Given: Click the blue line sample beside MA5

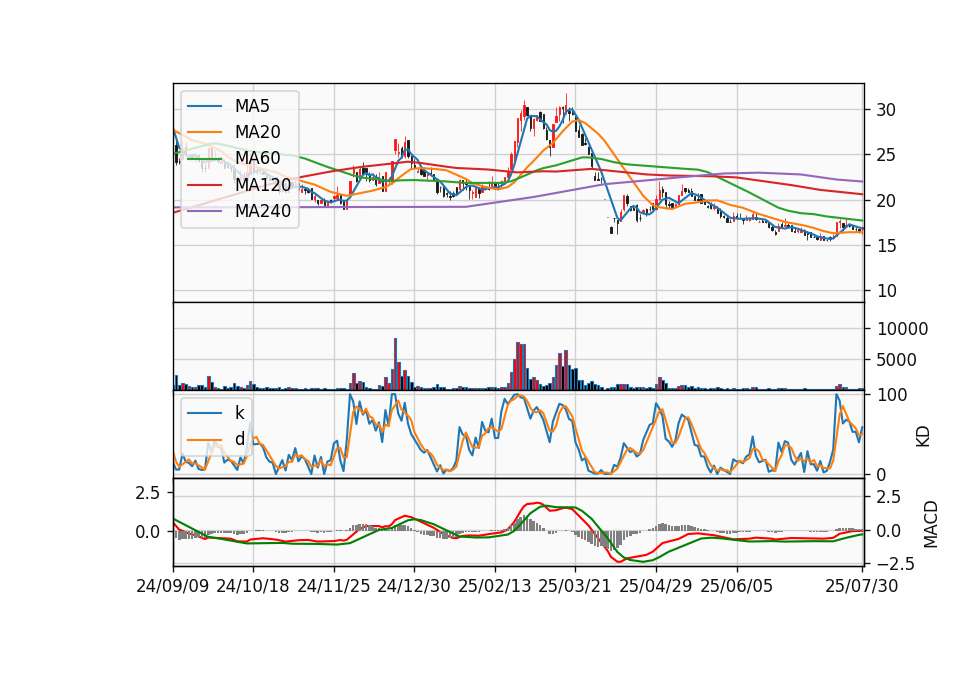Looking at the screenshot, I should coord(204,106).
